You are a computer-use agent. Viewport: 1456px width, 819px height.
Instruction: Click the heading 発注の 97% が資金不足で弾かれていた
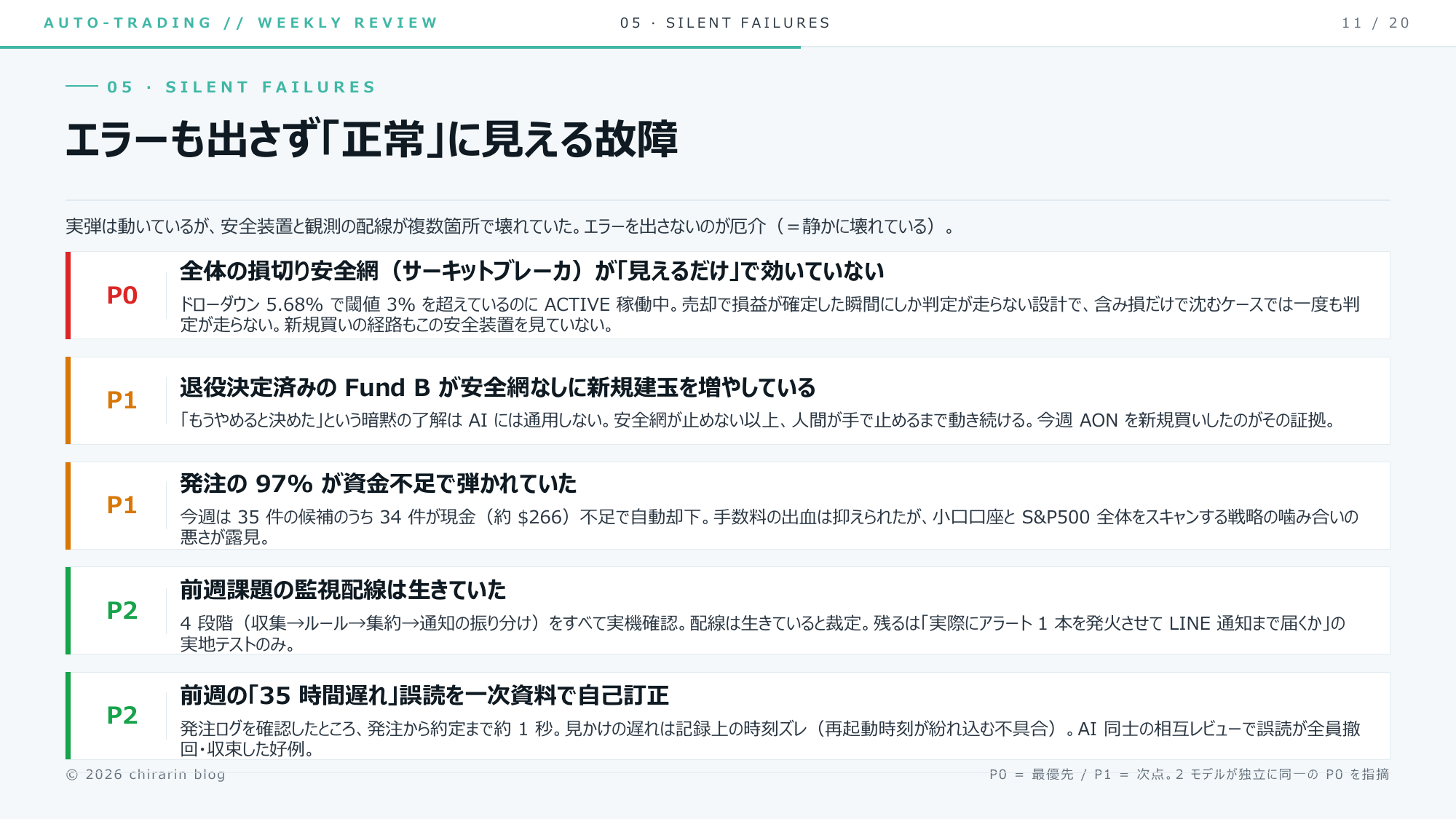pos(379,483)
